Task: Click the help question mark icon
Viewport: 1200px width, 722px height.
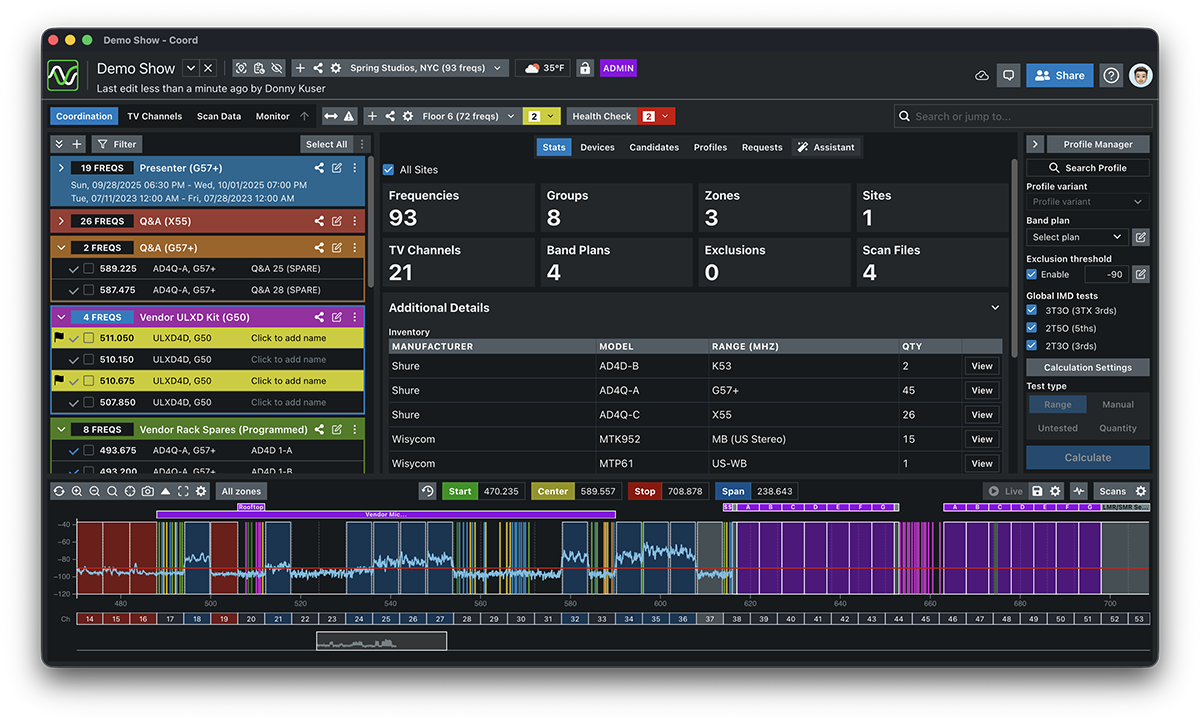Action: click(1111, 75)
